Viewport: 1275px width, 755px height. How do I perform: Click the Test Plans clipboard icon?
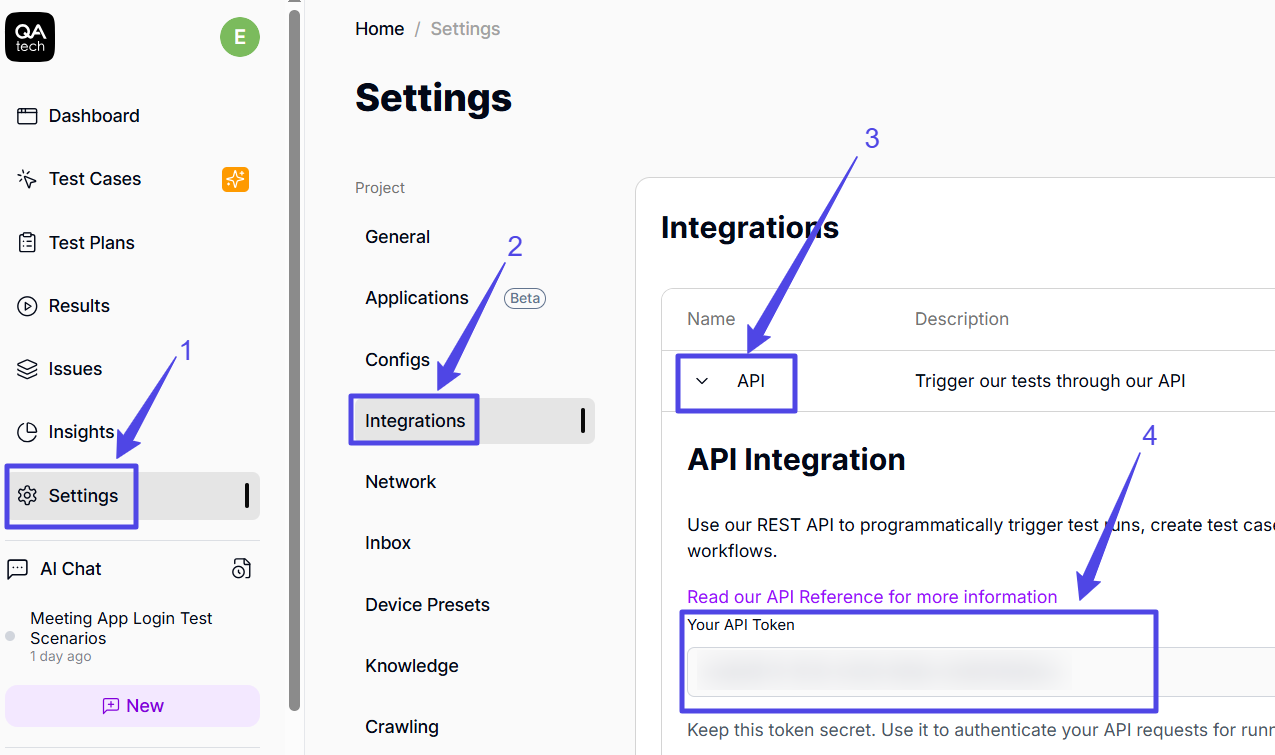click(27, 243)
